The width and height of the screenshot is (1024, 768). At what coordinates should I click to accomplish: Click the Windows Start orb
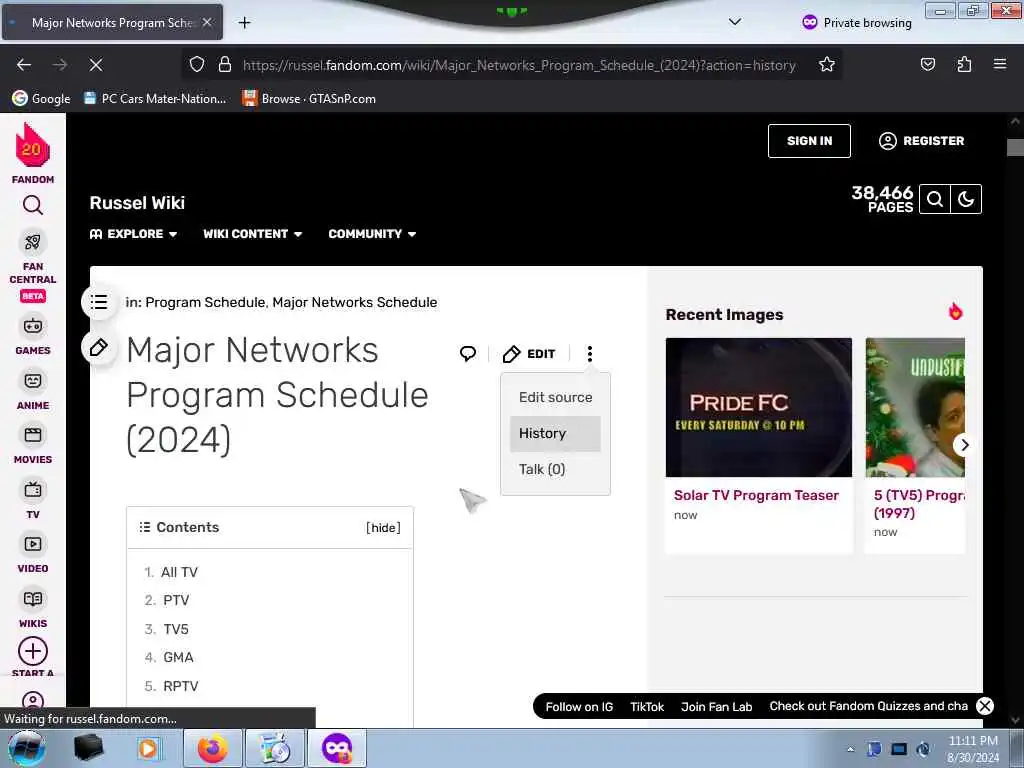click(27, 748)
